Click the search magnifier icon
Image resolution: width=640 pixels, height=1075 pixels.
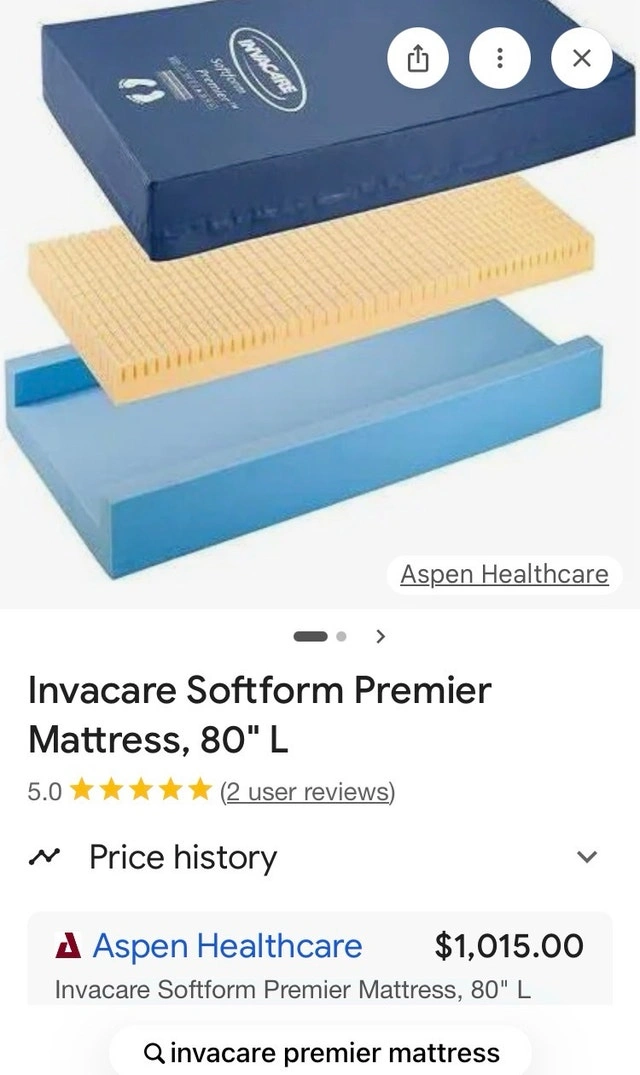pyautogui.click(x=154, y=1052)
